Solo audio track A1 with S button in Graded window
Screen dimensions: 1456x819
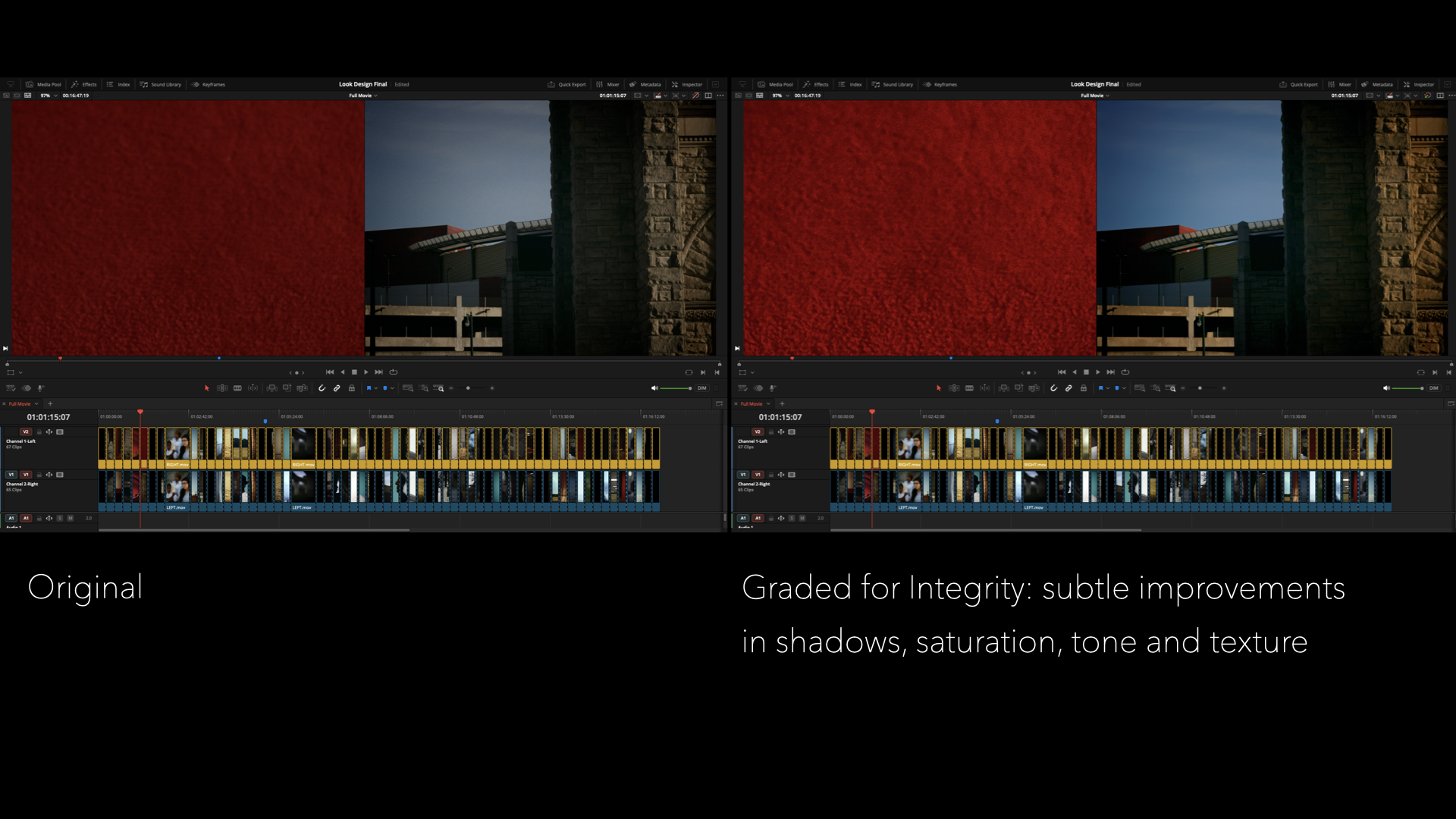(792, 519)
